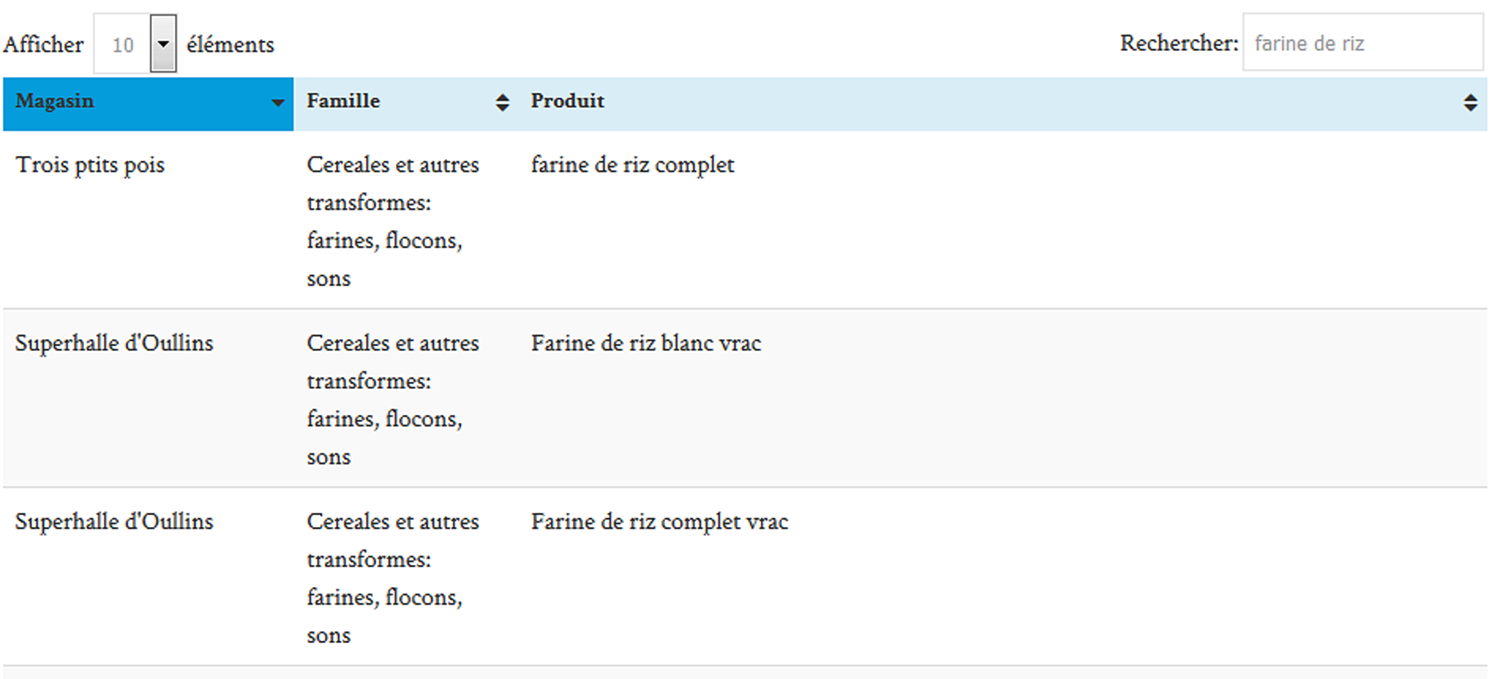Viewport: 1500px width, 679px height.
Task: Open the Afficher entries dropdown arrow
Action: (163, 44)
